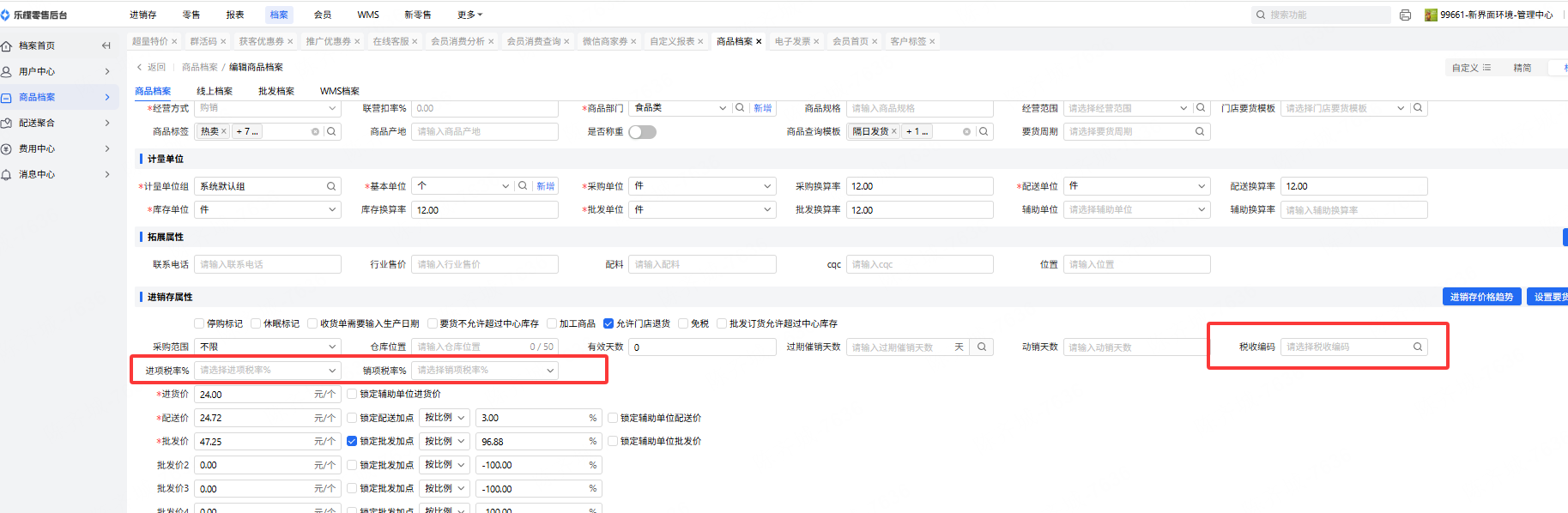Open the 销项税率% dropdown

485,370
